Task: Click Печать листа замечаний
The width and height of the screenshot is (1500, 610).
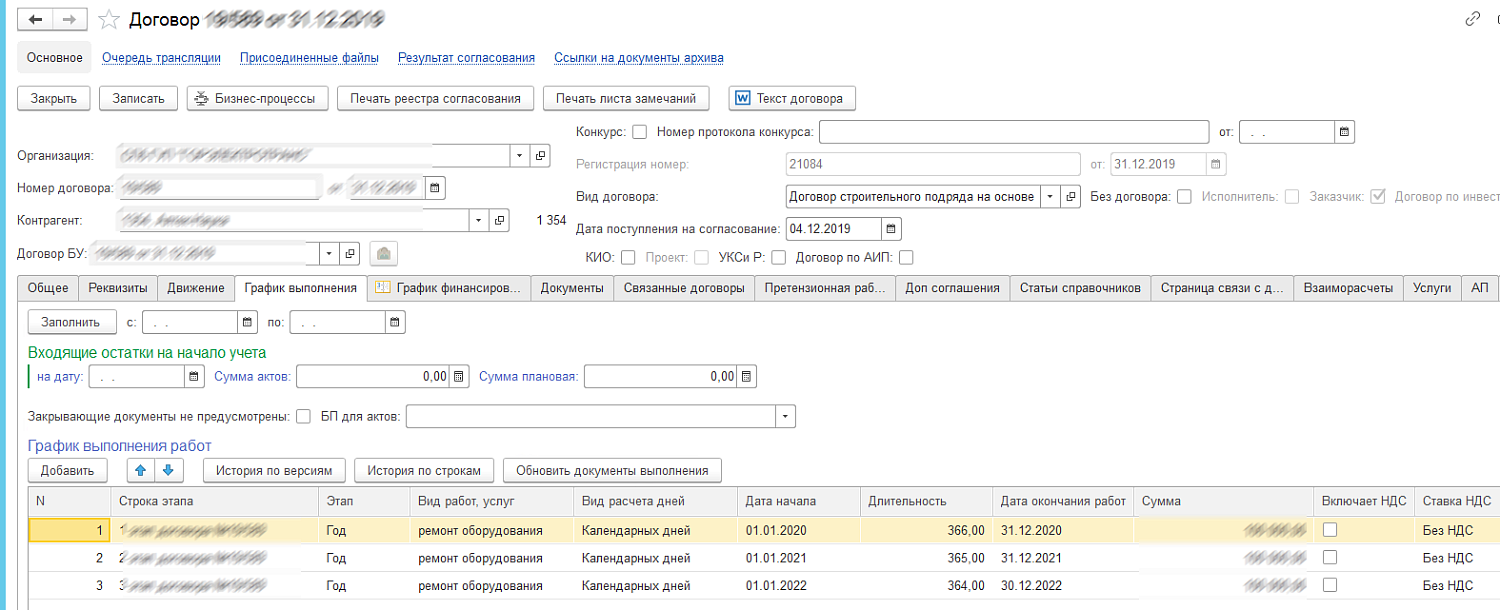Action: point(626,98)
